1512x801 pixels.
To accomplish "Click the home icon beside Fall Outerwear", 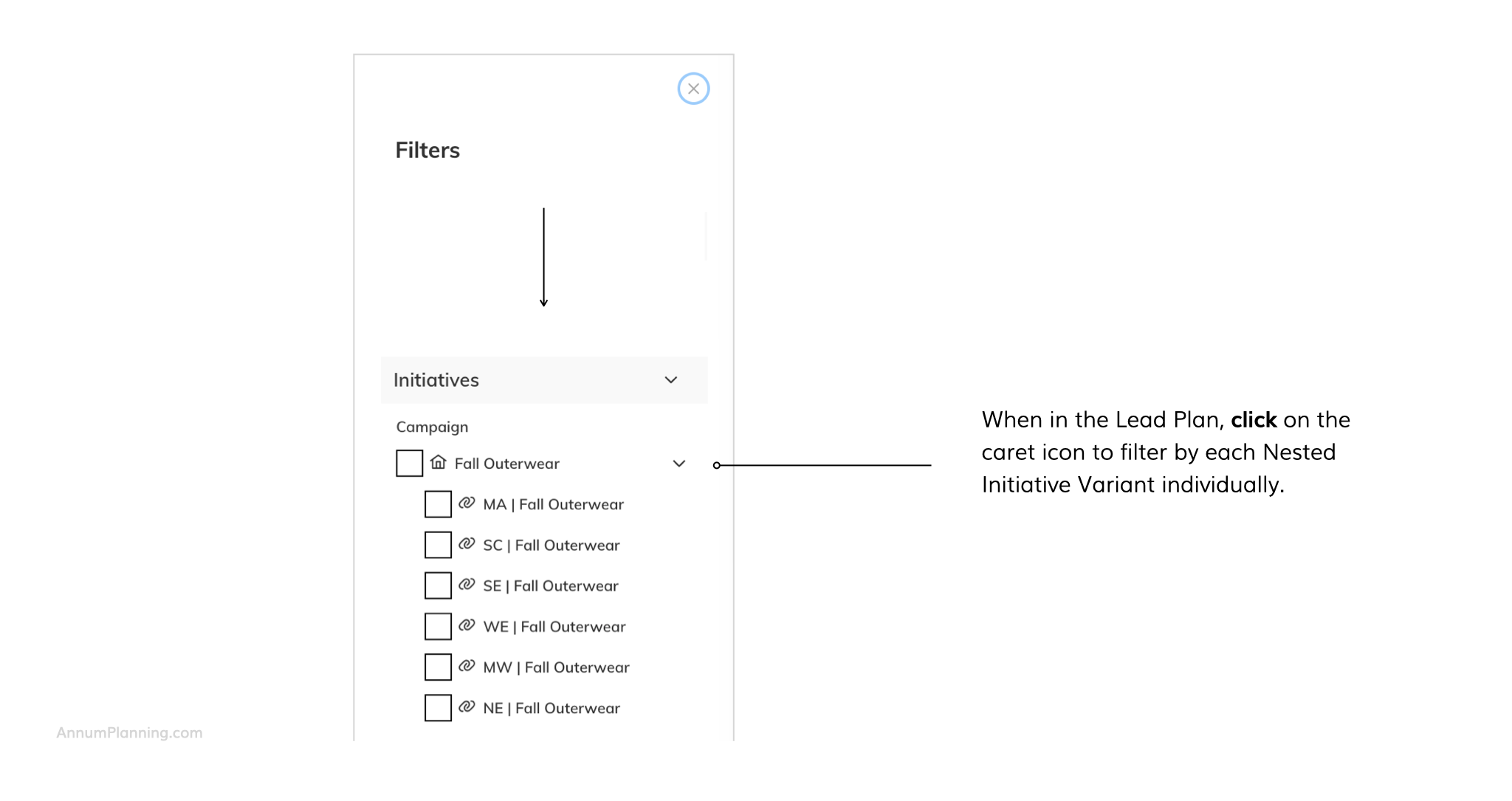I will tap(439, 463).
